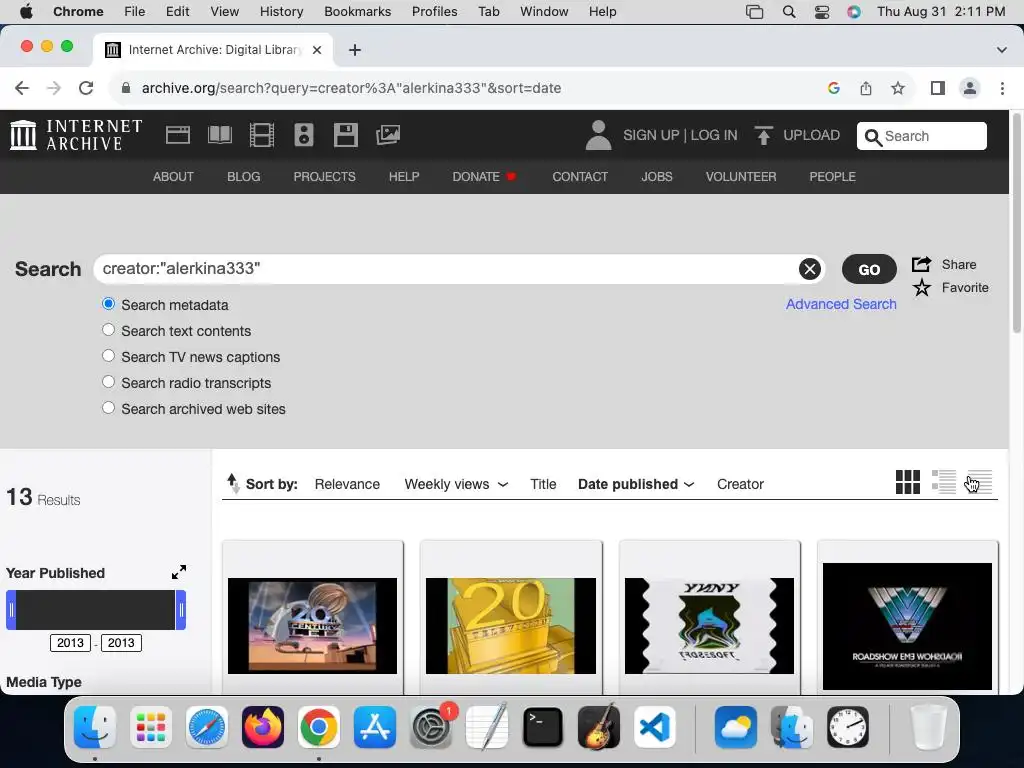Switch to tile grid view

tap(908, 482)
